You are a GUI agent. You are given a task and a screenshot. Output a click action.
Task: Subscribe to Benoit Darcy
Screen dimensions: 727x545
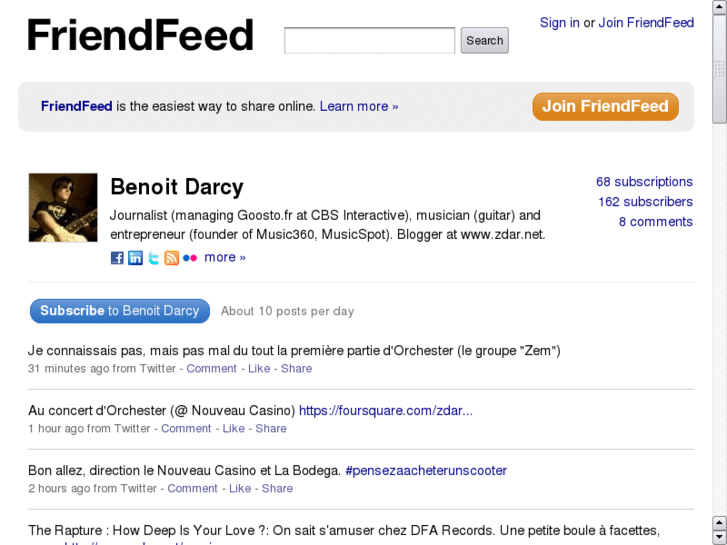pyautogui.click(x=120, y=311)
